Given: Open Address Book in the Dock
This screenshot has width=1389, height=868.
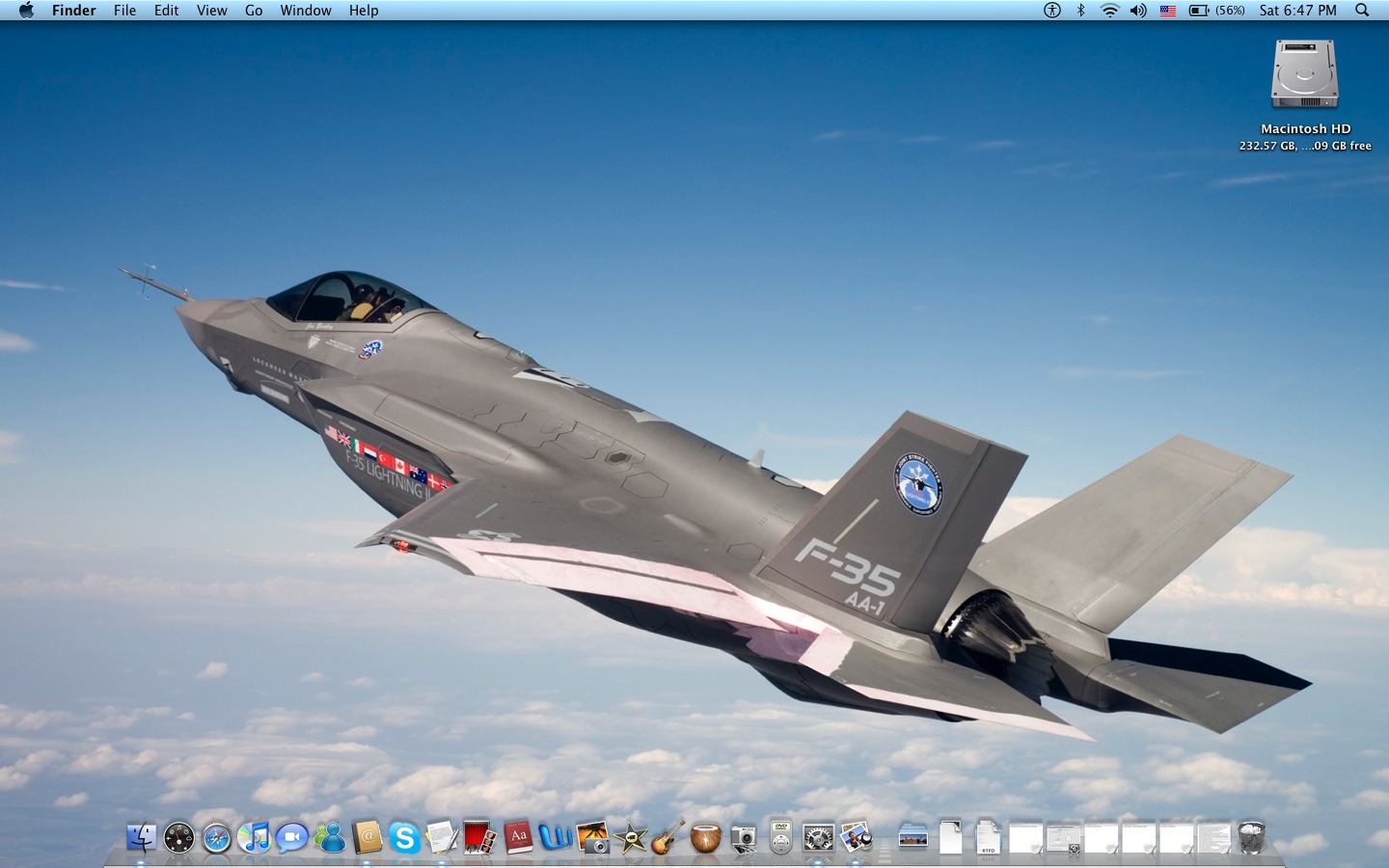Looking at the screenshot, I should (x=368, y=837).
